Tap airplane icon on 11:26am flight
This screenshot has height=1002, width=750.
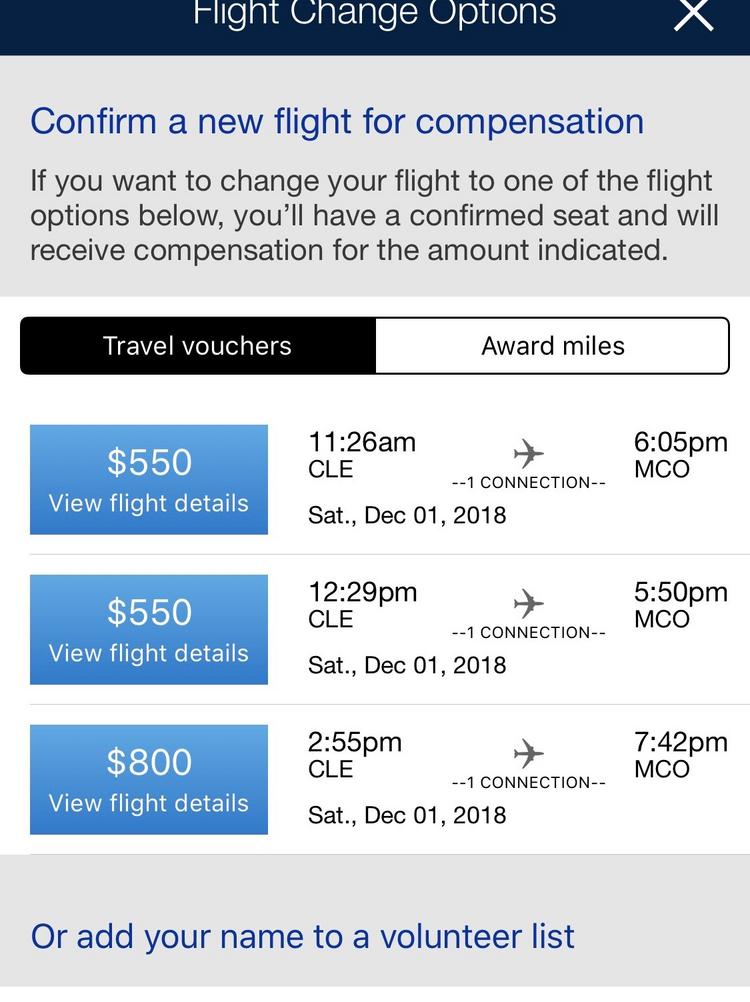coord(529,454)
